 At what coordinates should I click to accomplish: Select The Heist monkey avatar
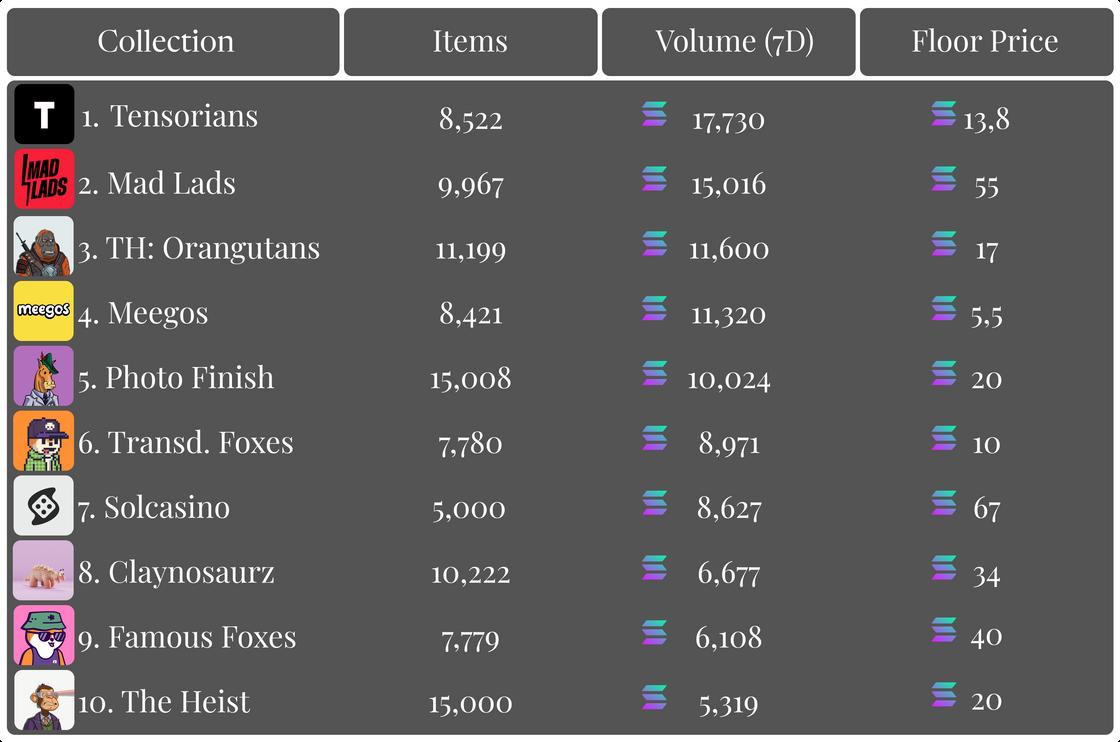pyautogui.click(x=44, y=700)
